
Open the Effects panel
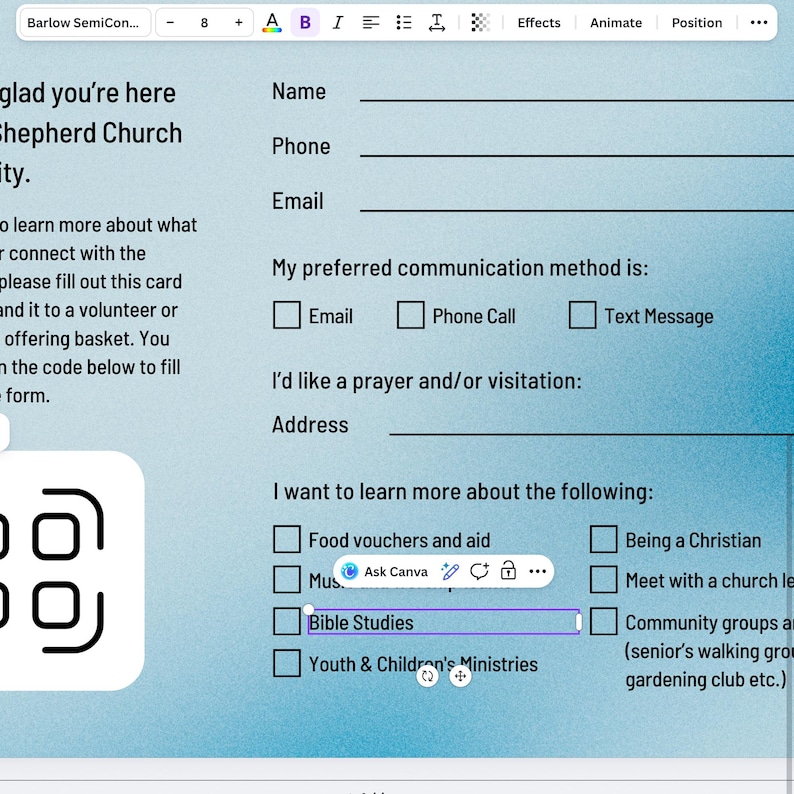(539, 23)
